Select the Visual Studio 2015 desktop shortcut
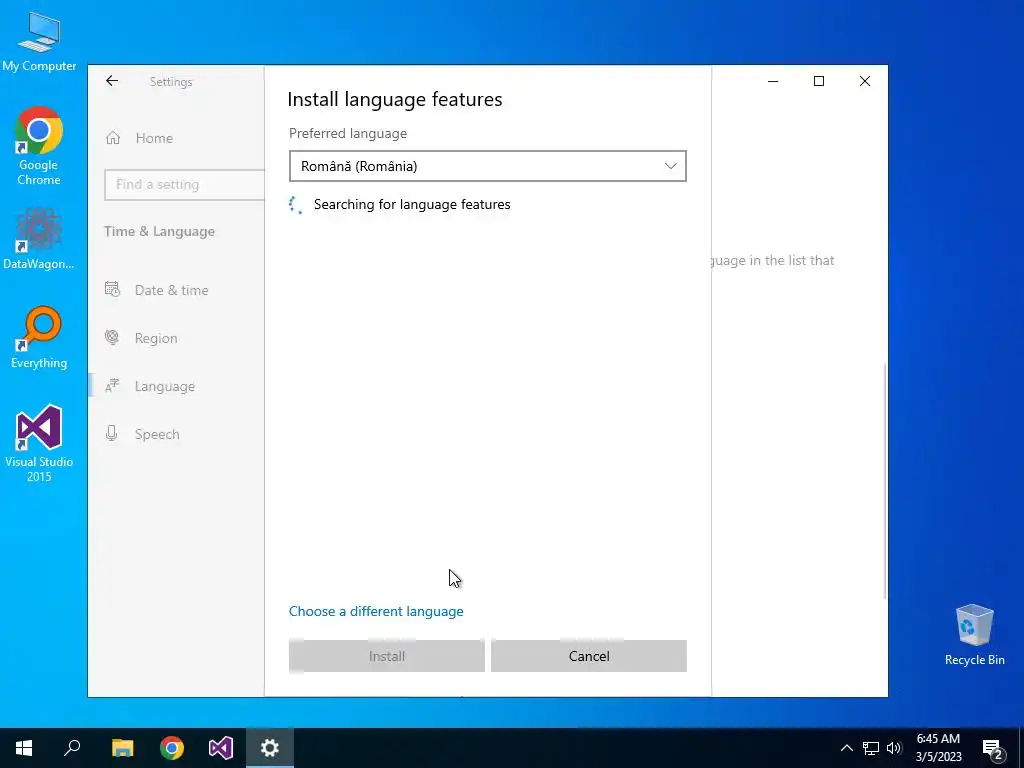Image resolution: width=1024 pixels, height=768 pixels. point(39,443)
